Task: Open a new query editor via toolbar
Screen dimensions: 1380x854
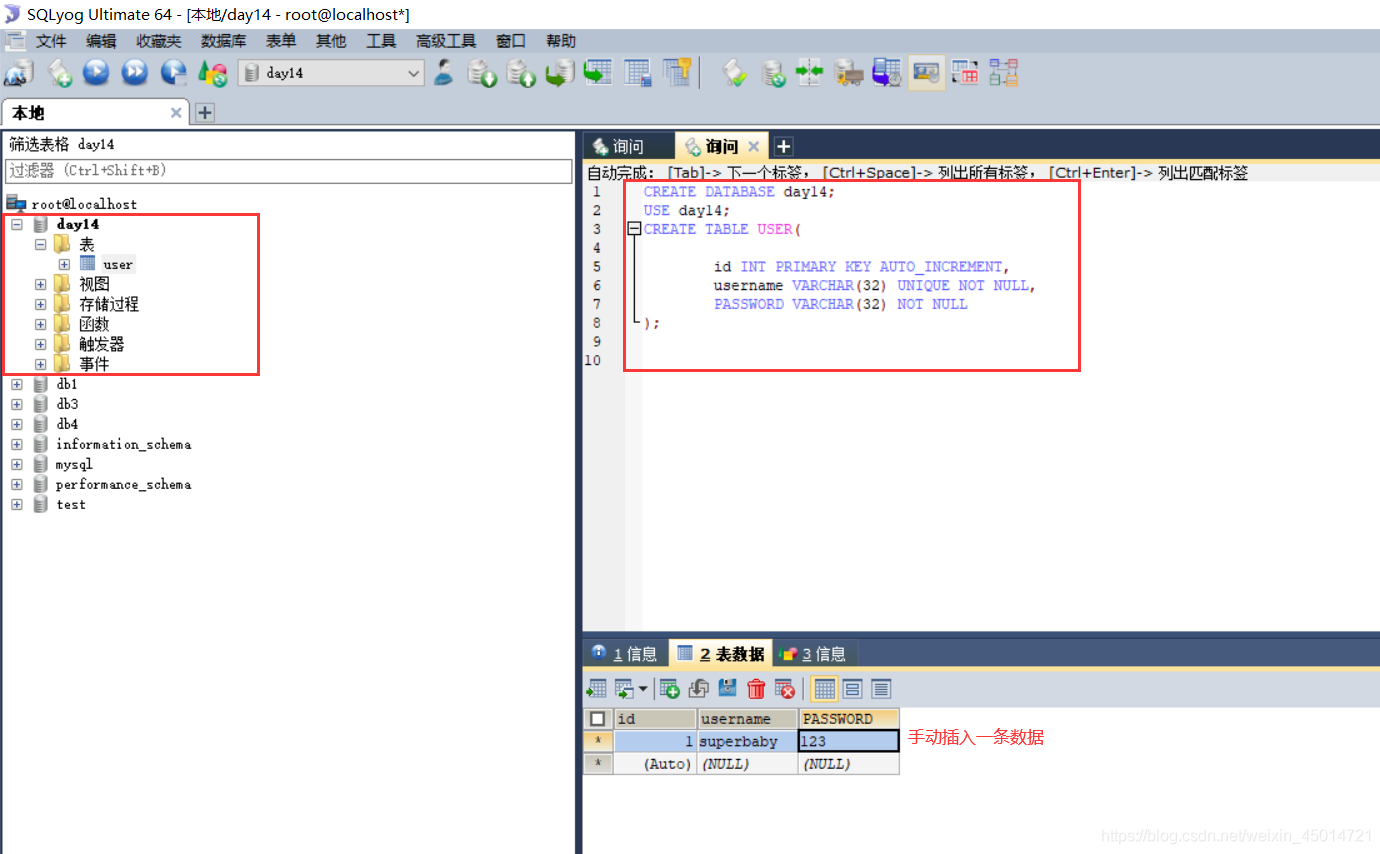Action: click(60, 72)
